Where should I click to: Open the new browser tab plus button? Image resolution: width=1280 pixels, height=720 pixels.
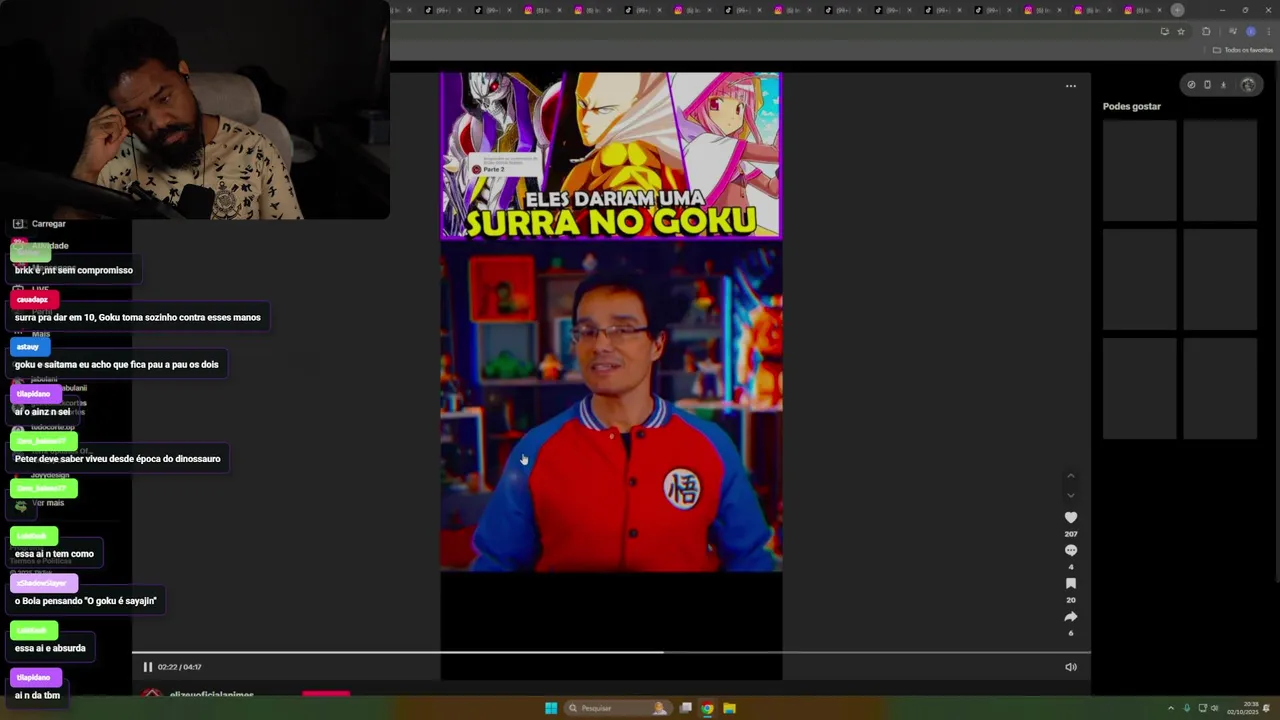pos(1177,10)
